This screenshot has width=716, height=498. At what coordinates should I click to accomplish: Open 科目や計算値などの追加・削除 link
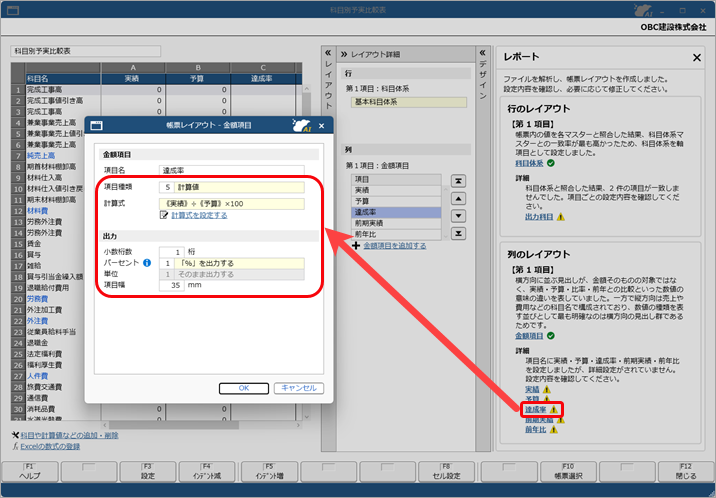coord(69,435)
